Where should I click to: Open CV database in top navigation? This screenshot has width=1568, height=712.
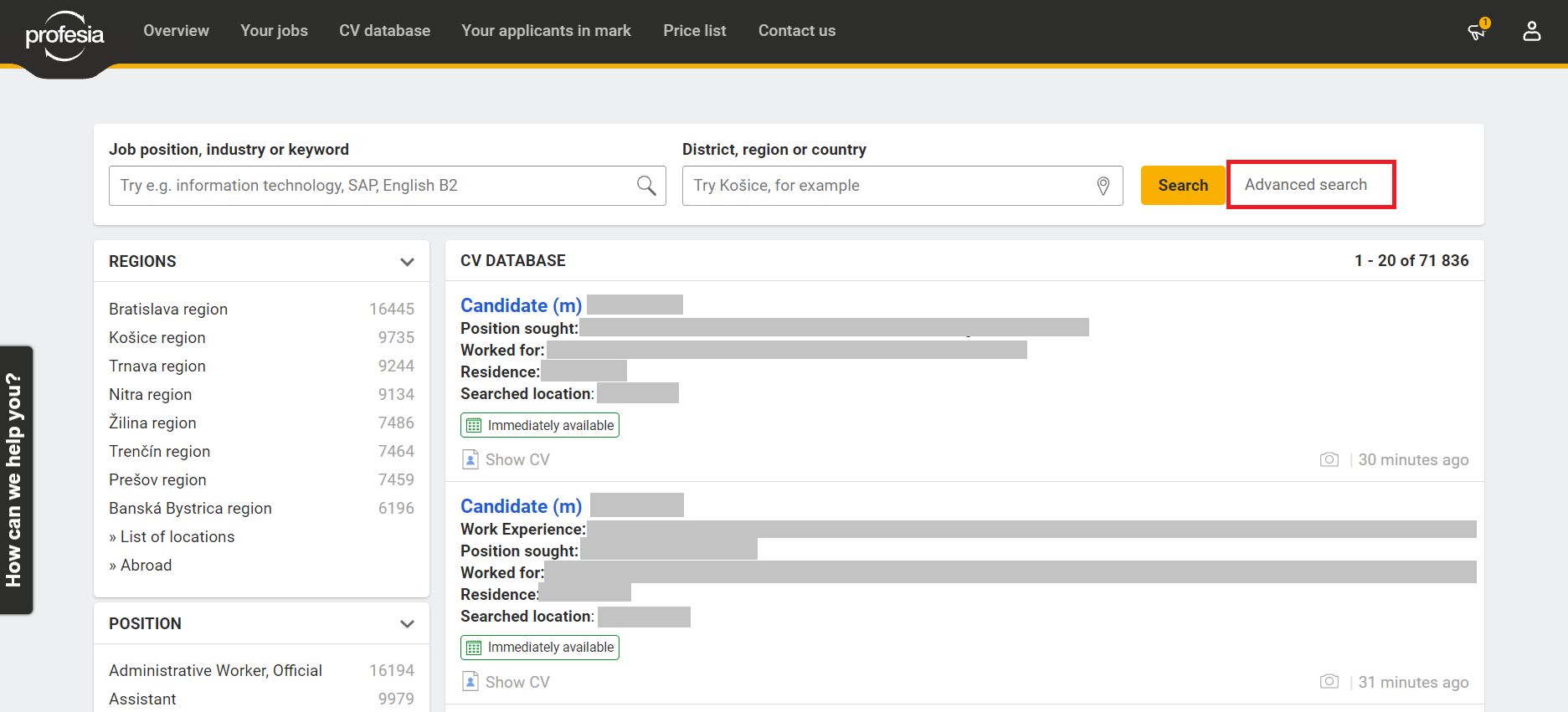point(384,31)
